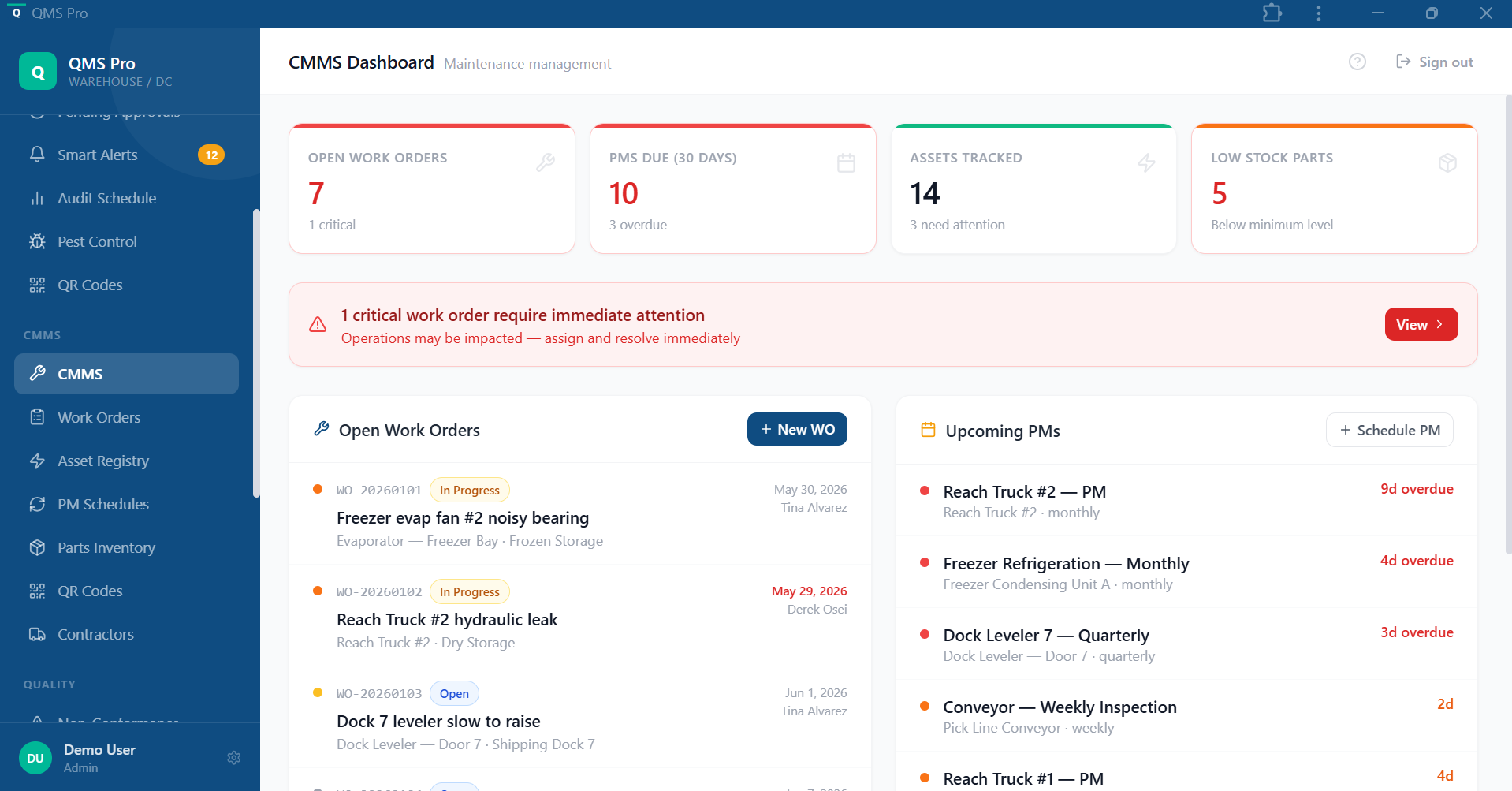Click the Parts Inventory box icon
This screenshot has width=1512, height=791.
(37, 547)
